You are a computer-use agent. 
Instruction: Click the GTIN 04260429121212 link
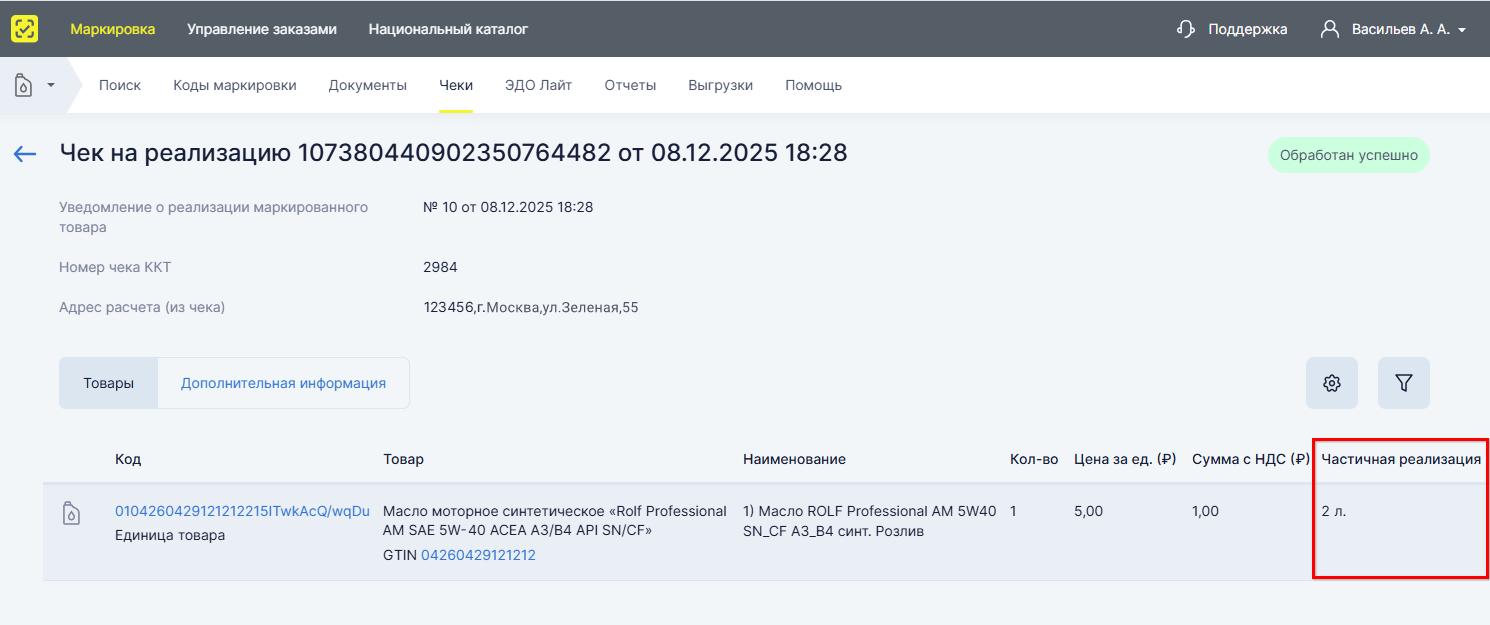click(478, 555)
